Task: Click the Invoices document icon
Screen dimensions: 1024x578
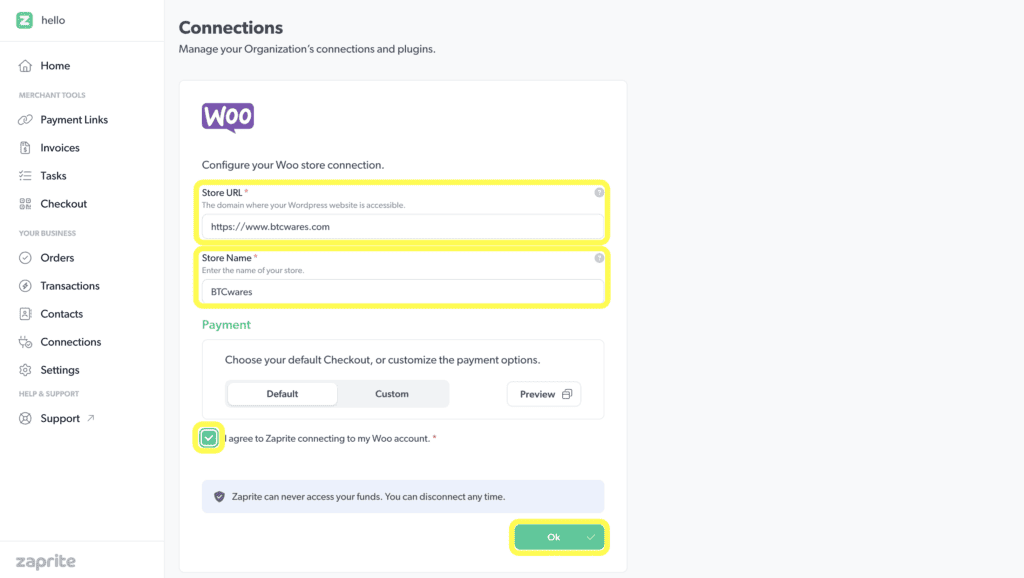Action: (26, 148)
